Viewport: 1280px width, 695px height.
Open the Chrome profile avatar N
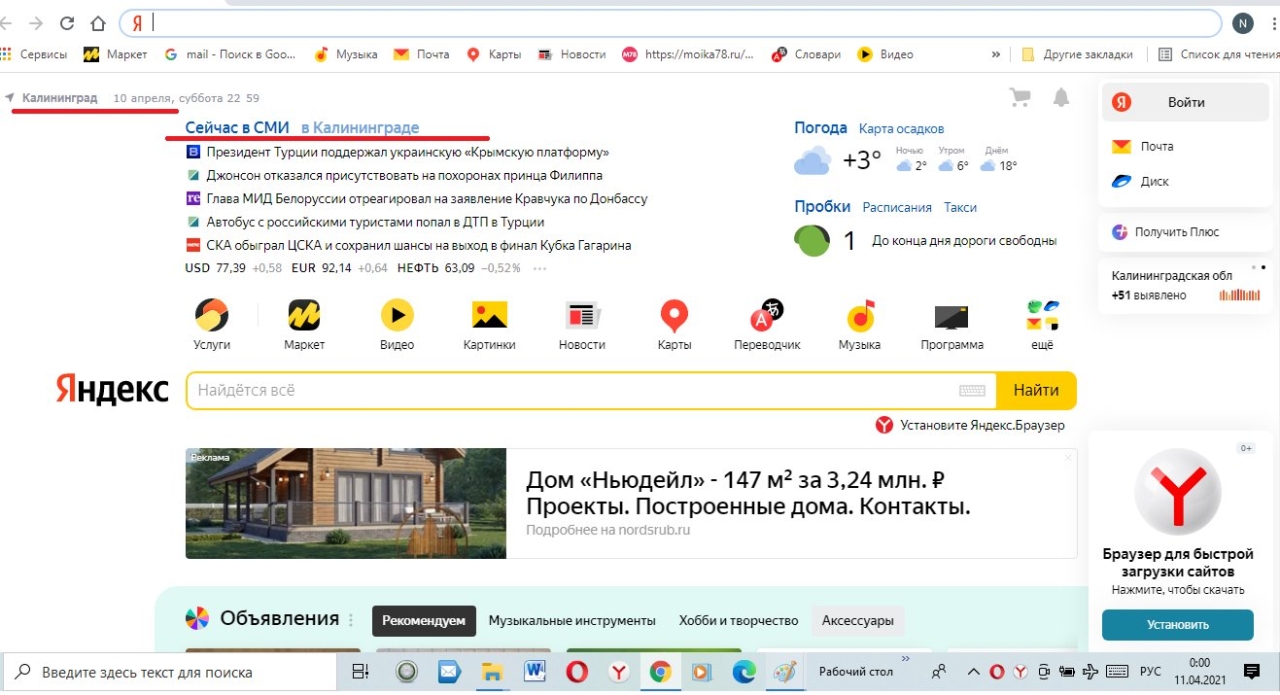tap(1243, 23)
